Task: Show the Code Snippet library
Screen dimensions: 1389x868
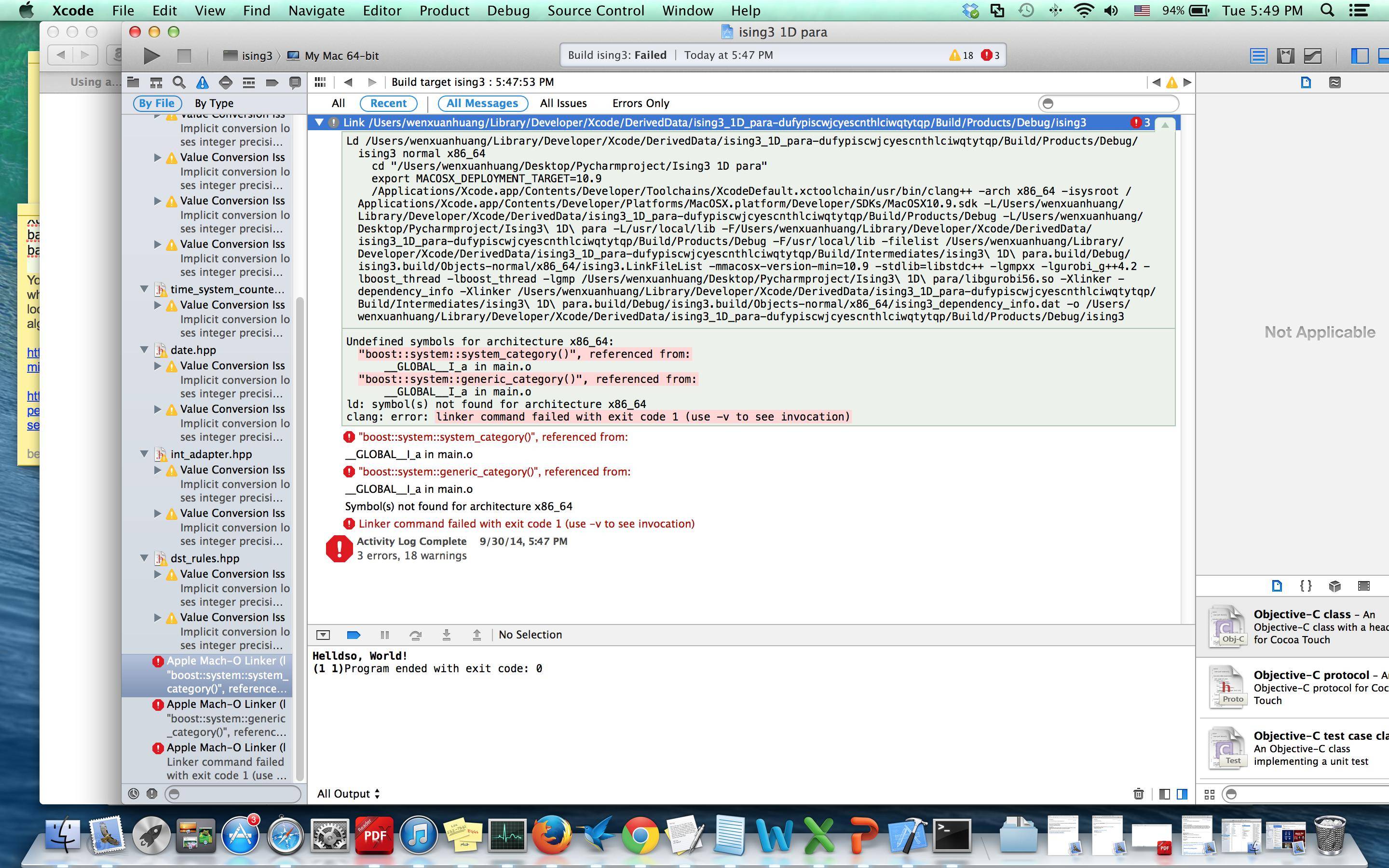Action: click(1306, 585)
